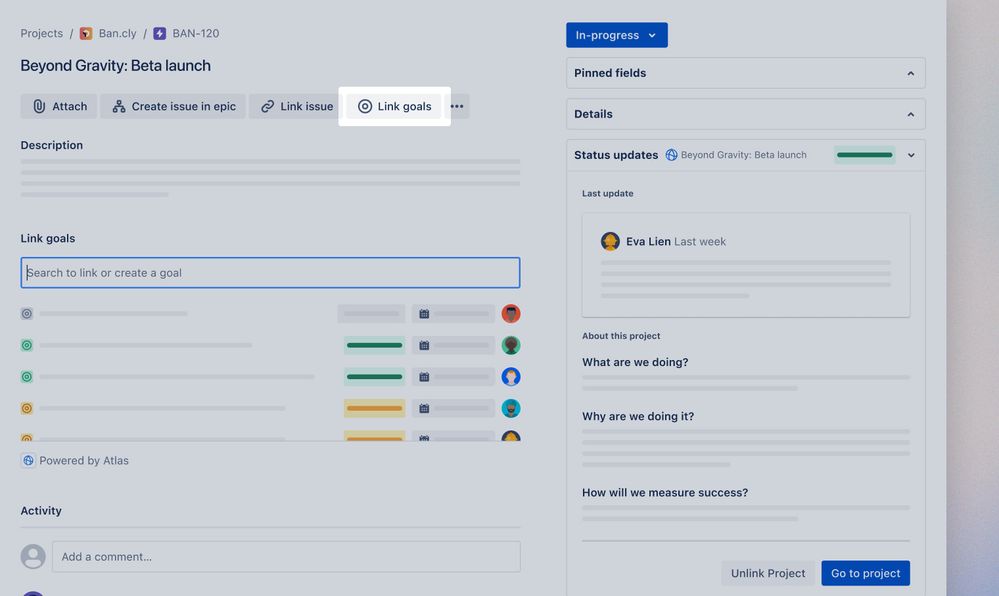Open Create issue in epic icon
Image resolution: width=999 pixels, height=596 pixels.
pyautogui.click(x=118, y=105)
